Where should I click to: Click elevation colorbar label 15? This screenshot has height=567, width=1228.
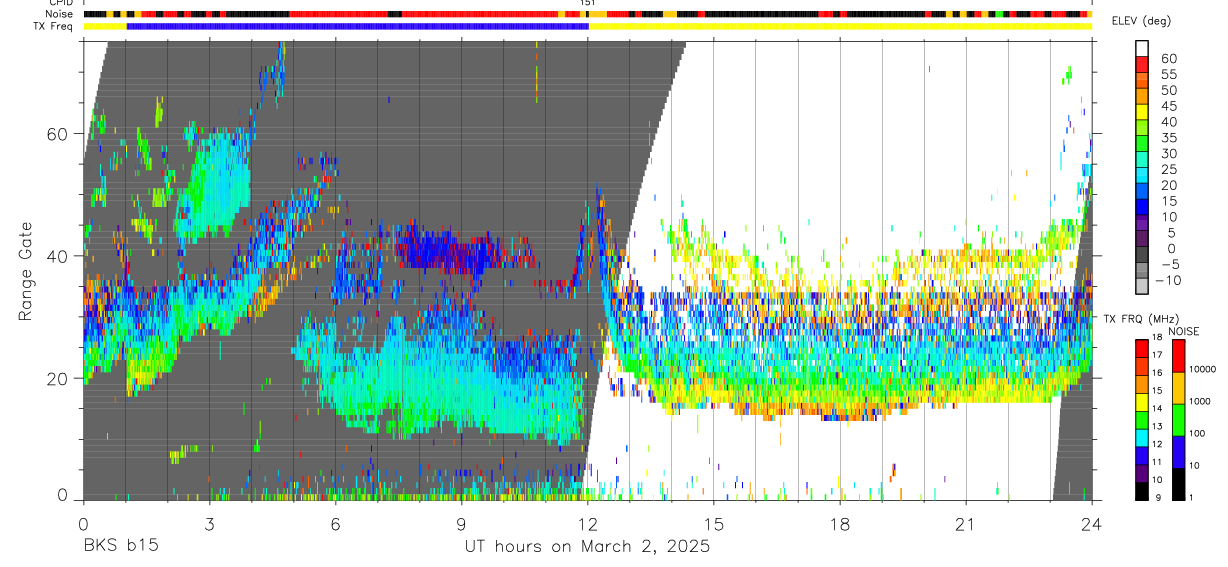point(1168,201)
